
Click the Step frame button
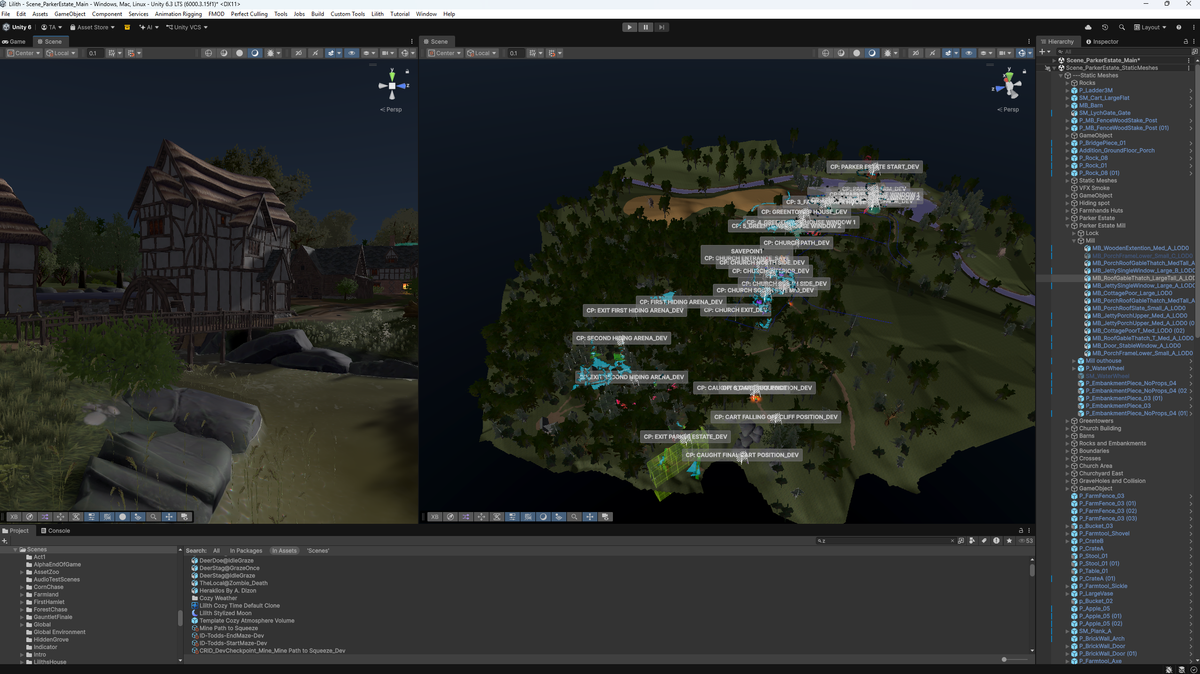[662, 27]
